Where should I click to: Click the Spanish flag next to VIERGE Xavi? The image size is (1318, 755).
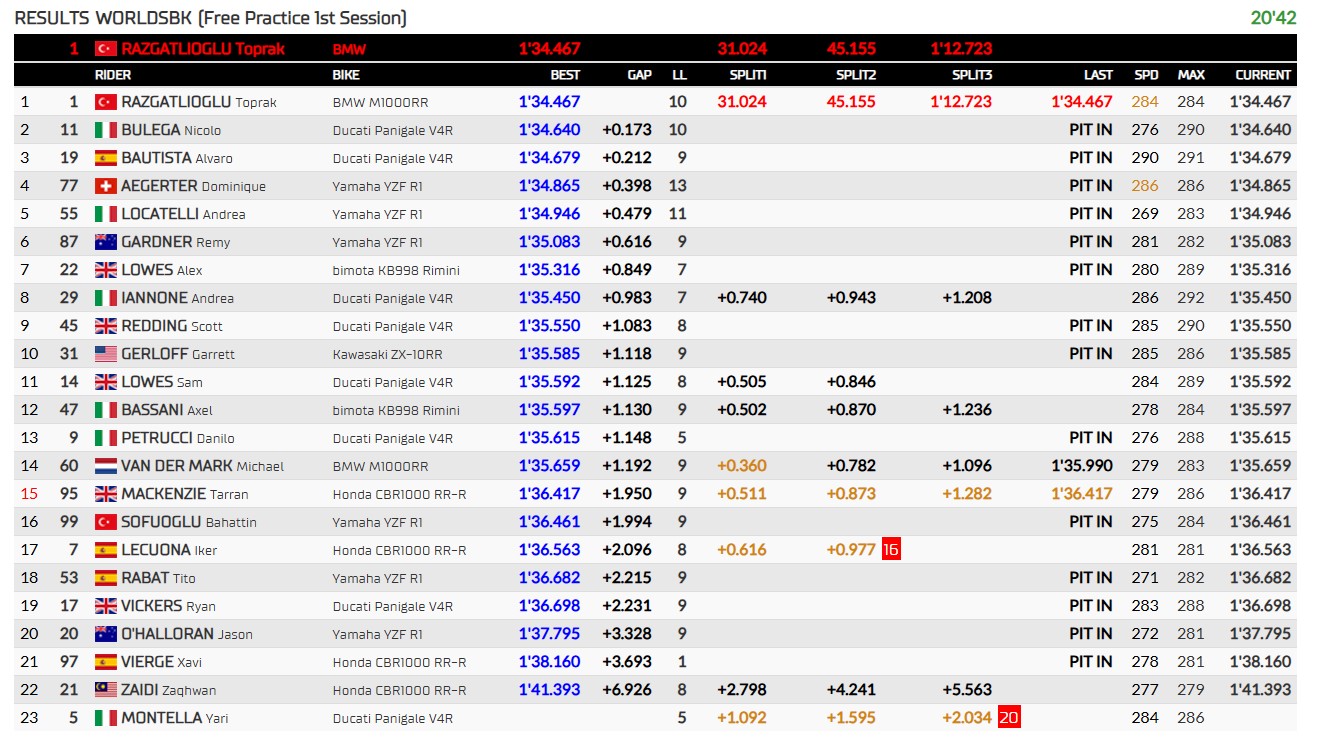click(x=106, y=662)
